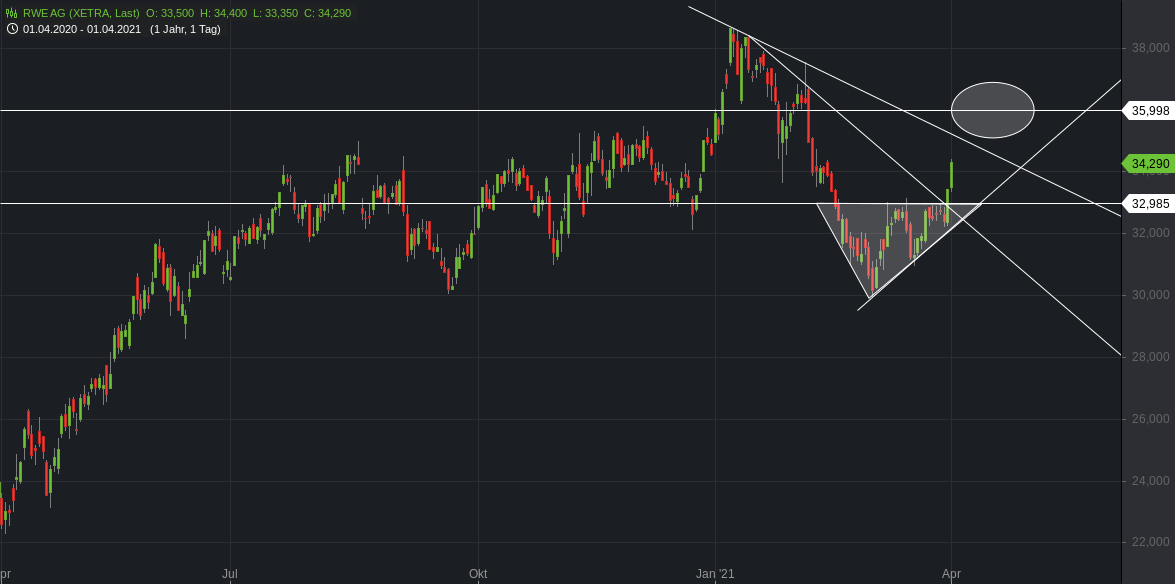Click the Open value O: 33,500

[170, 13]
